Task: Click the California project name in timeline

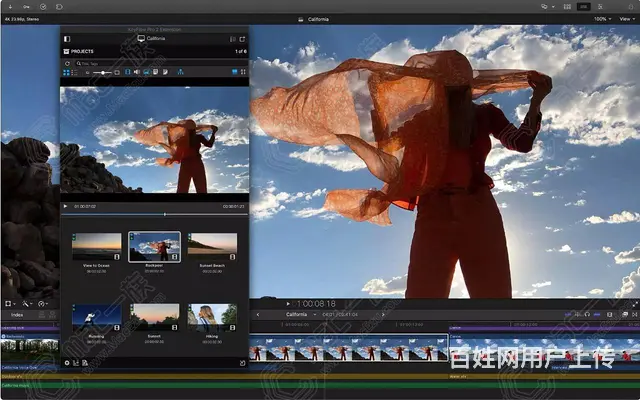Action: (298, 314)
